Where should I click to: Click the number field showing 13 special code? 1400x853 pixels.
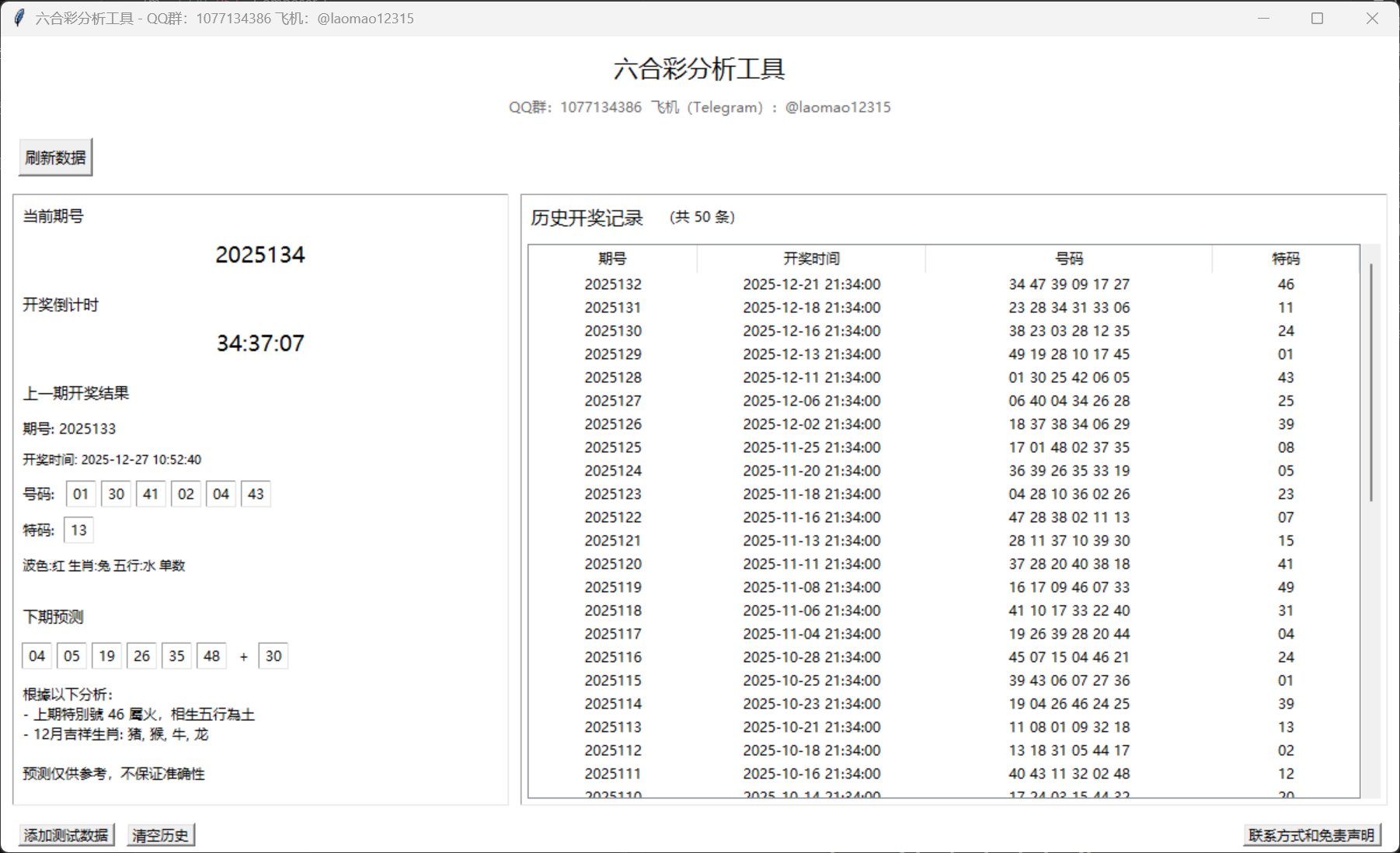(78, 529)
